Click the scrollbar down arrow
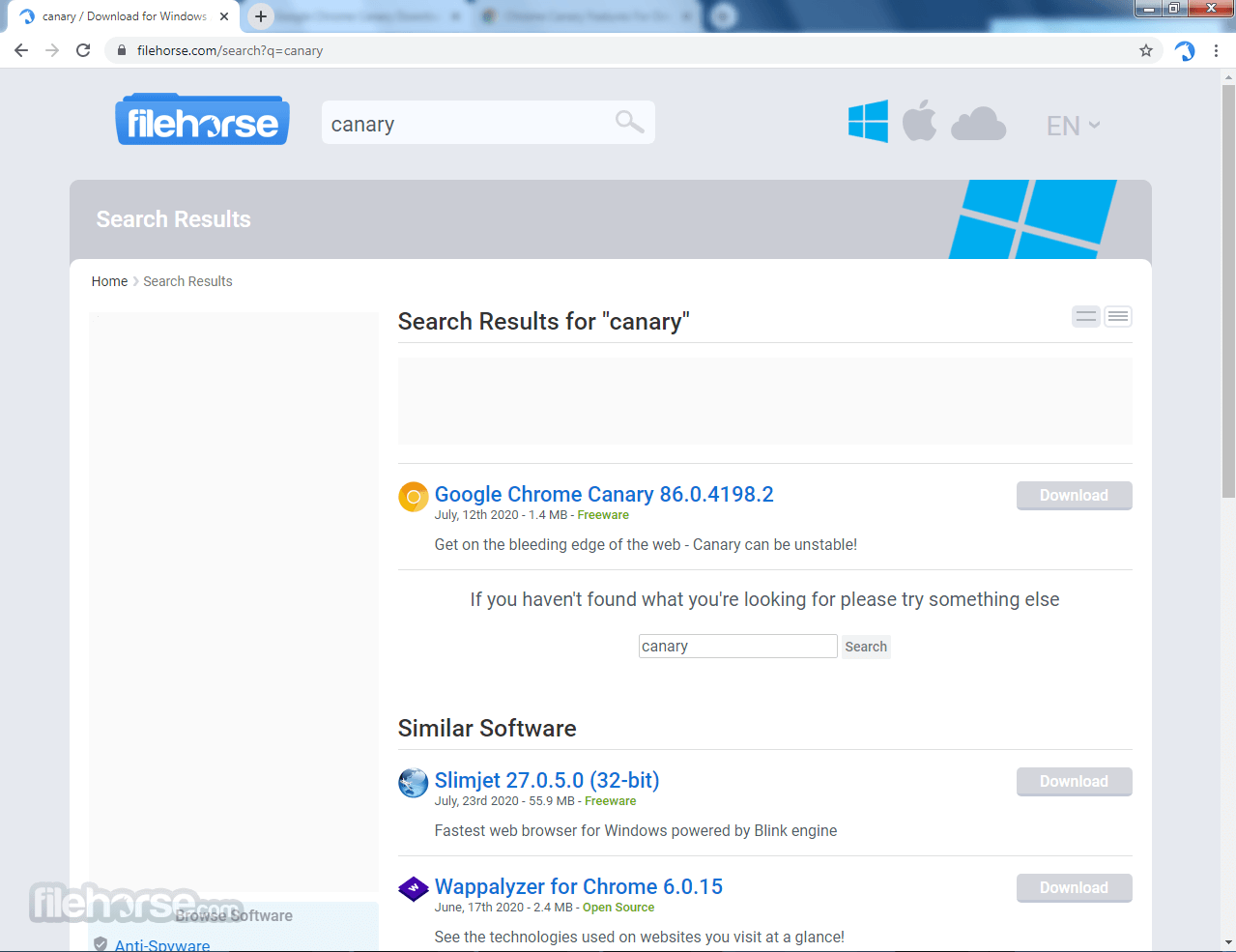Viewport: 1236px width, 952px height. (1228, 942)
